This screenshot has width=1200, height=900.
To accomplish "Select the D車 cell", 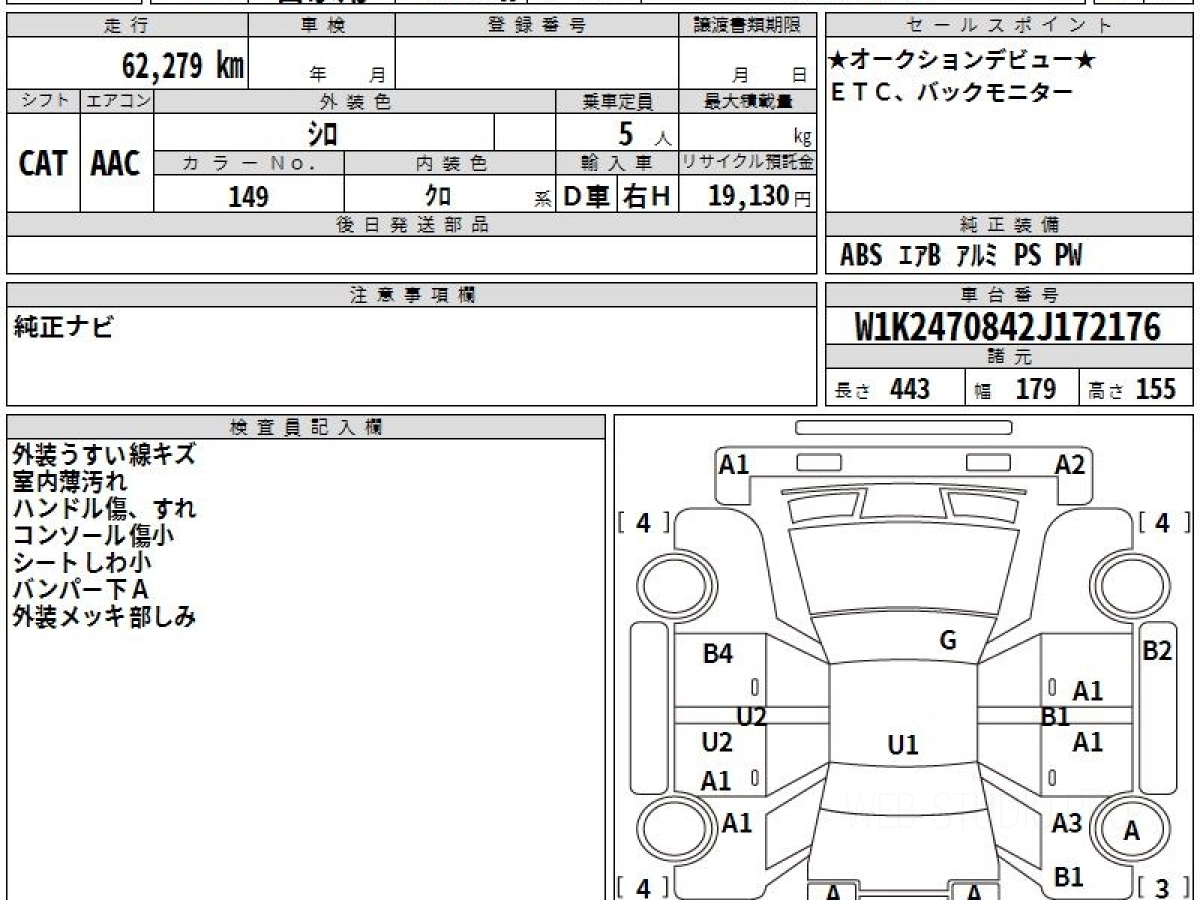I will [x=587, y=197].
